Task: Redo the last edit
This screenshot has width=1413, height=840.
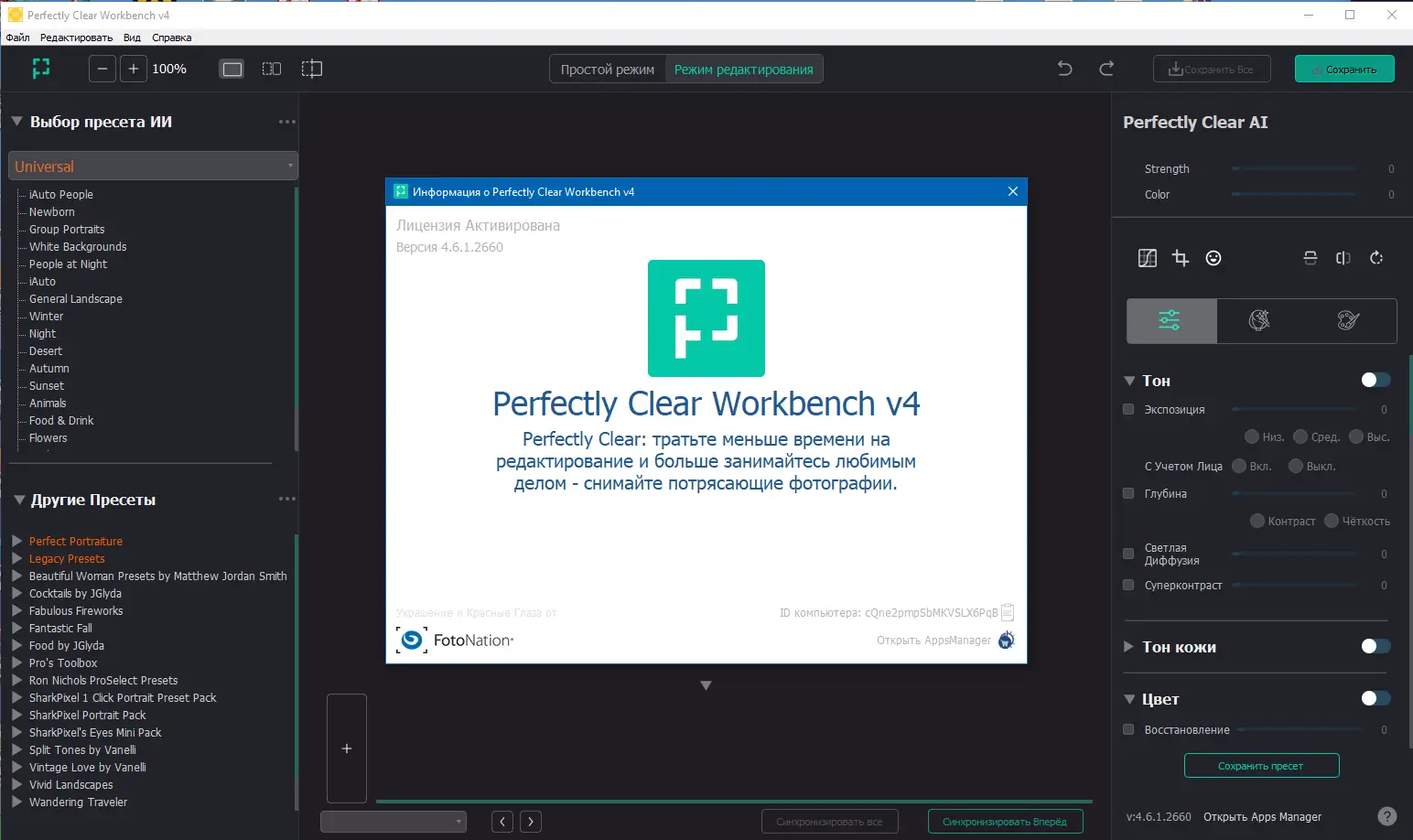Action: (1106, 69)
